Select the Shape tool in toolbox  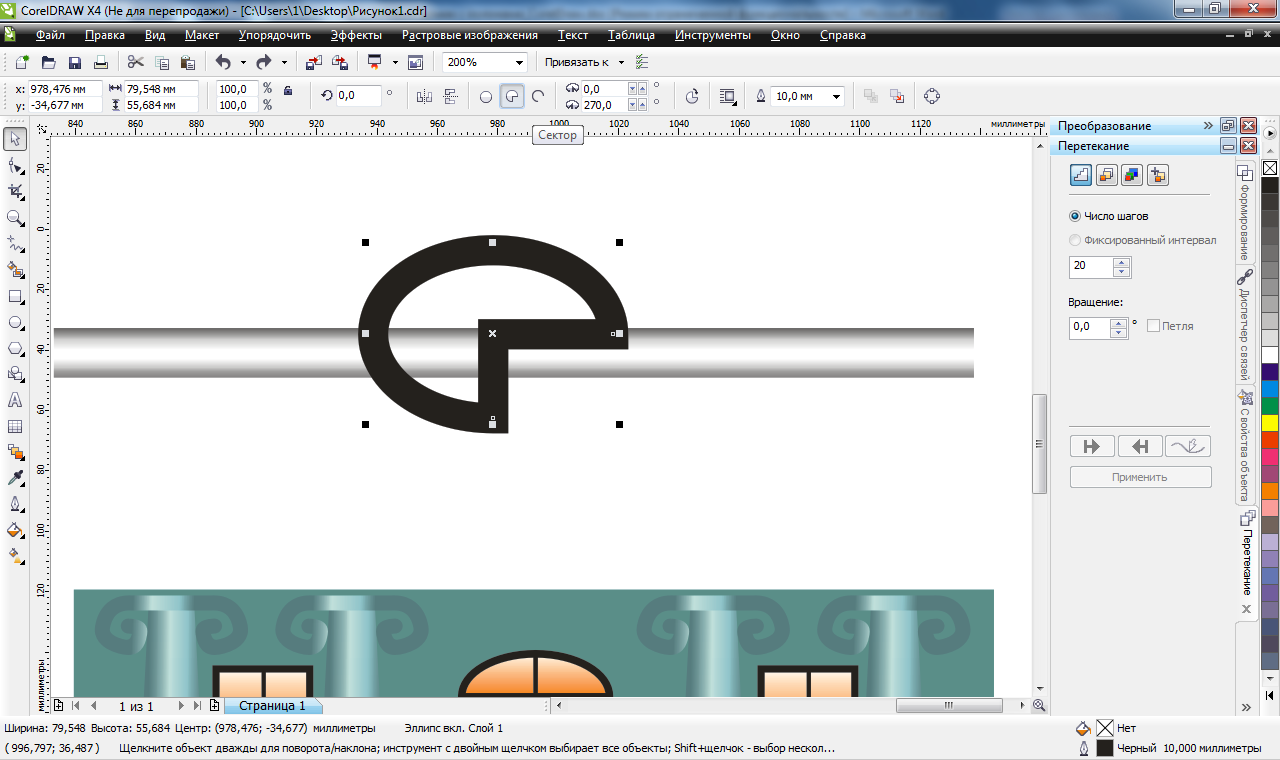click(x=15, y=165)
